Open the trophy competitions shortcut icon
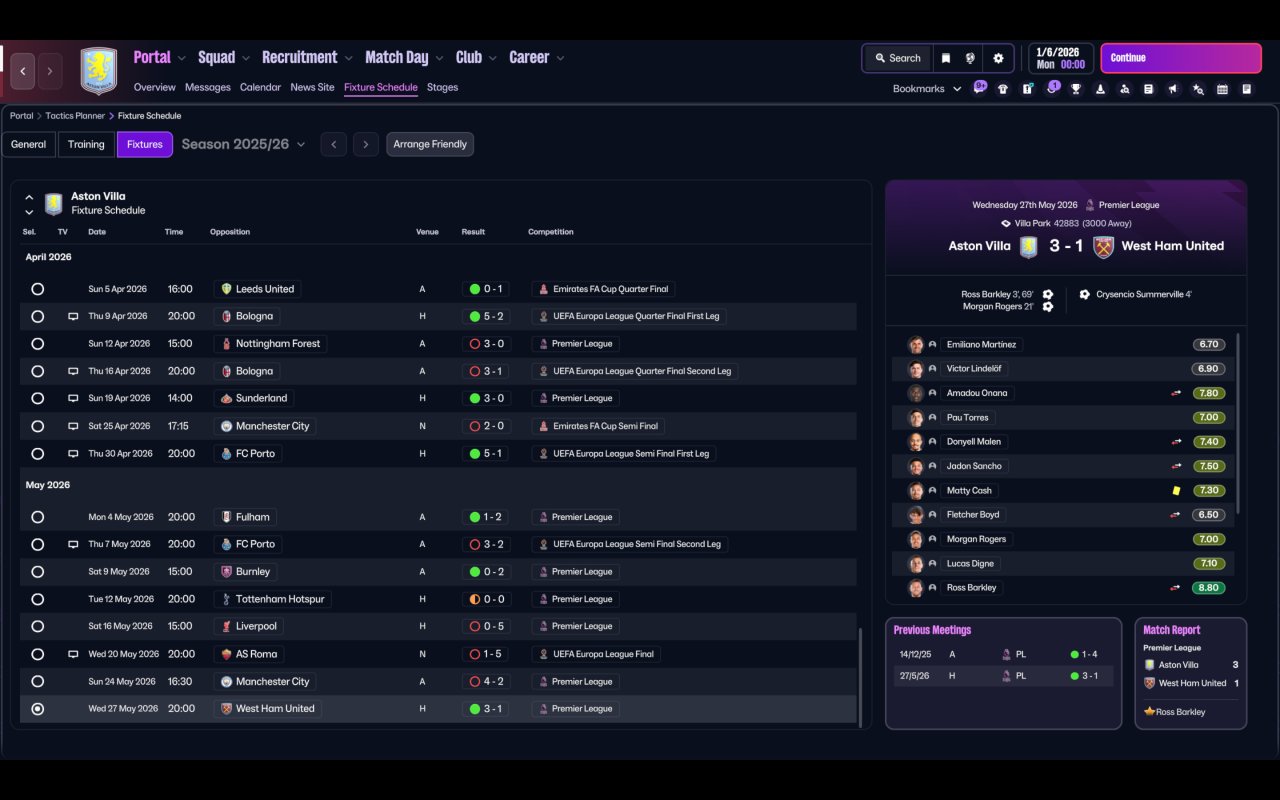Viewport: 1280px width, 800px height. (1076, 89)
